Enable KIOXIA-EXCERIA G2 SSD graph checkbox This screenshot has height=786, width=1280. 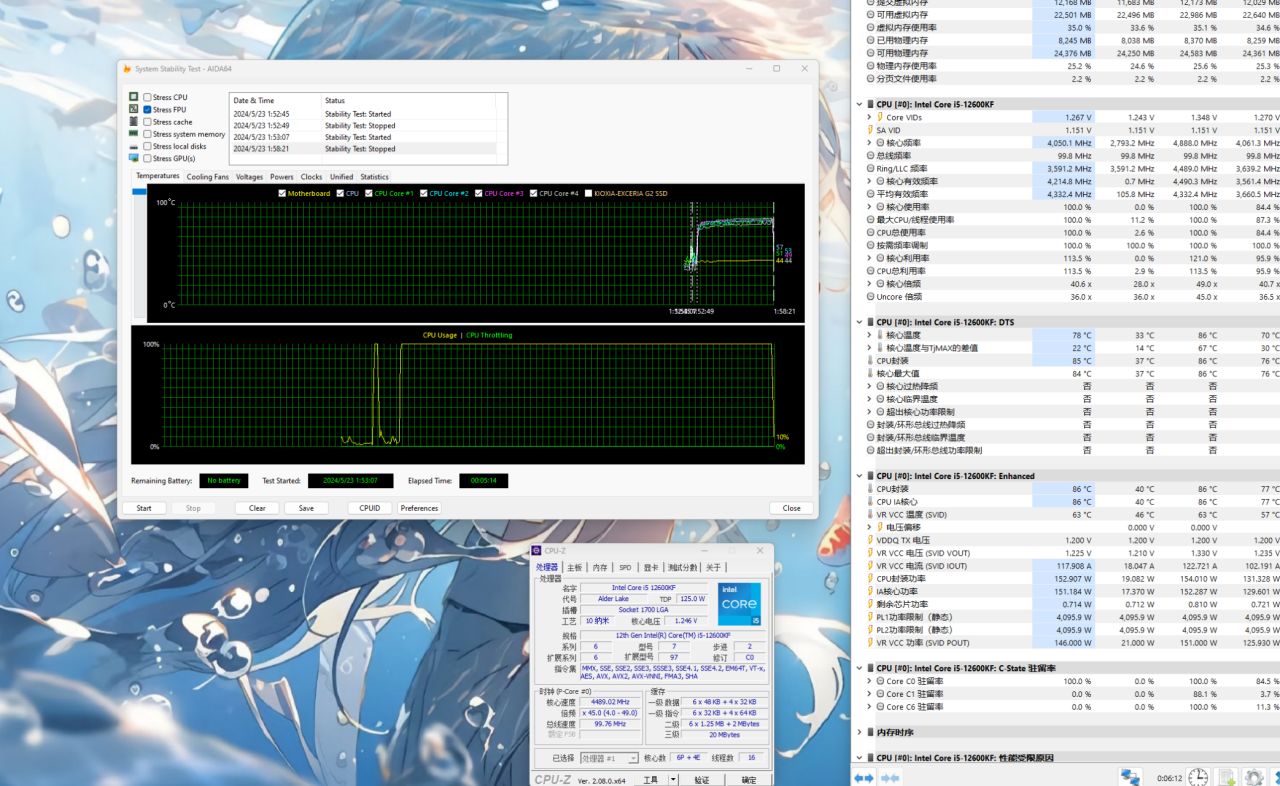click(588, 193)
